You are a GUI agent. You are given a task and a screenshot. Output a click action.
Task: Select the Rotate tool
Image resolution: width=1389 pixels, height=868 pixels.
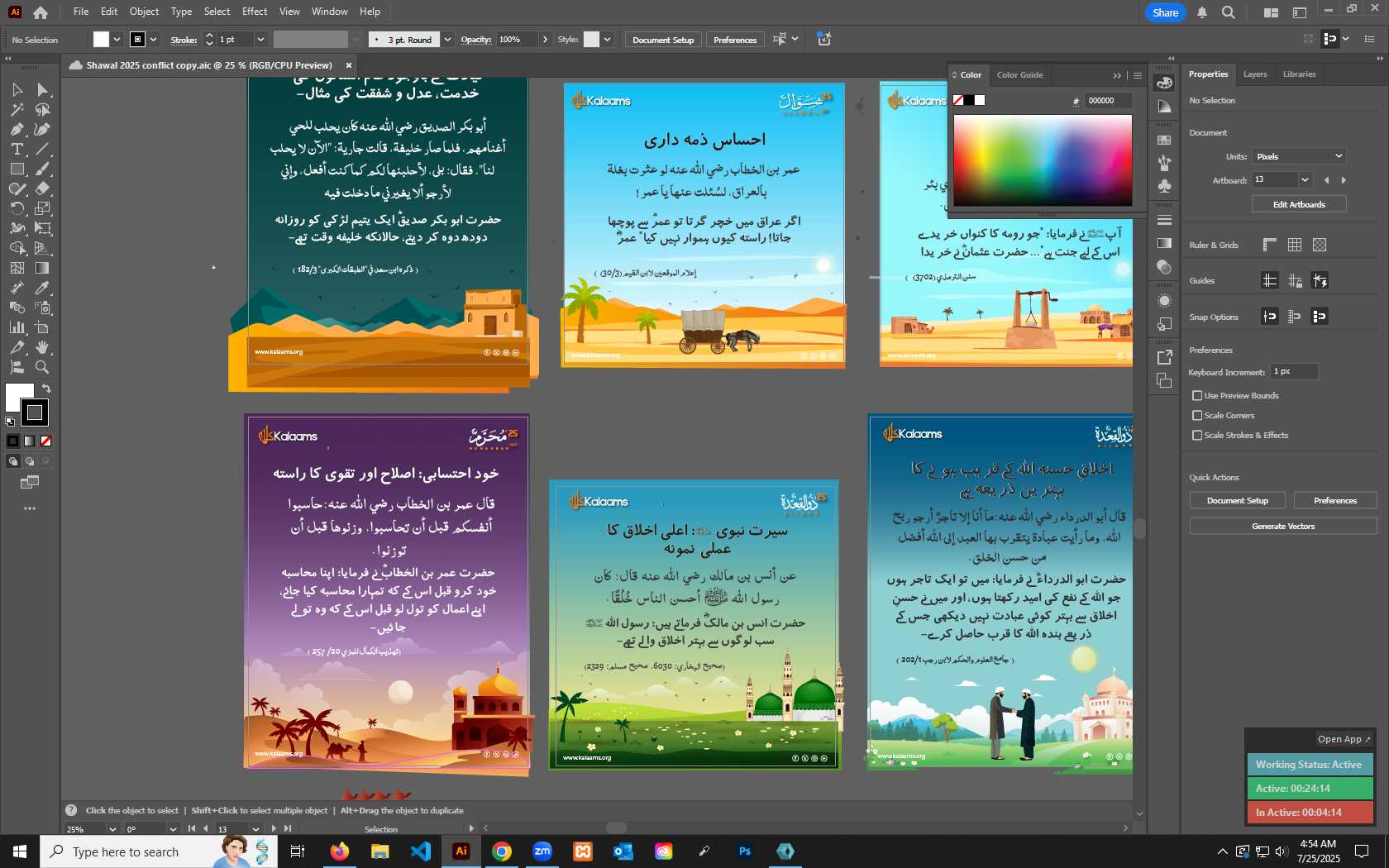pos(17,208)
